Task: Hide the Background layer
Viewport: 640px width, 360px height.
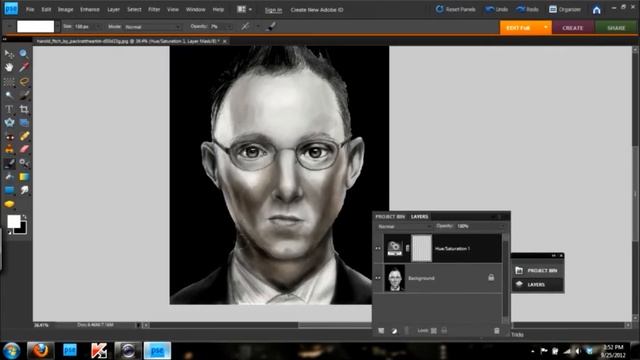Action: [x=378, y=278]
